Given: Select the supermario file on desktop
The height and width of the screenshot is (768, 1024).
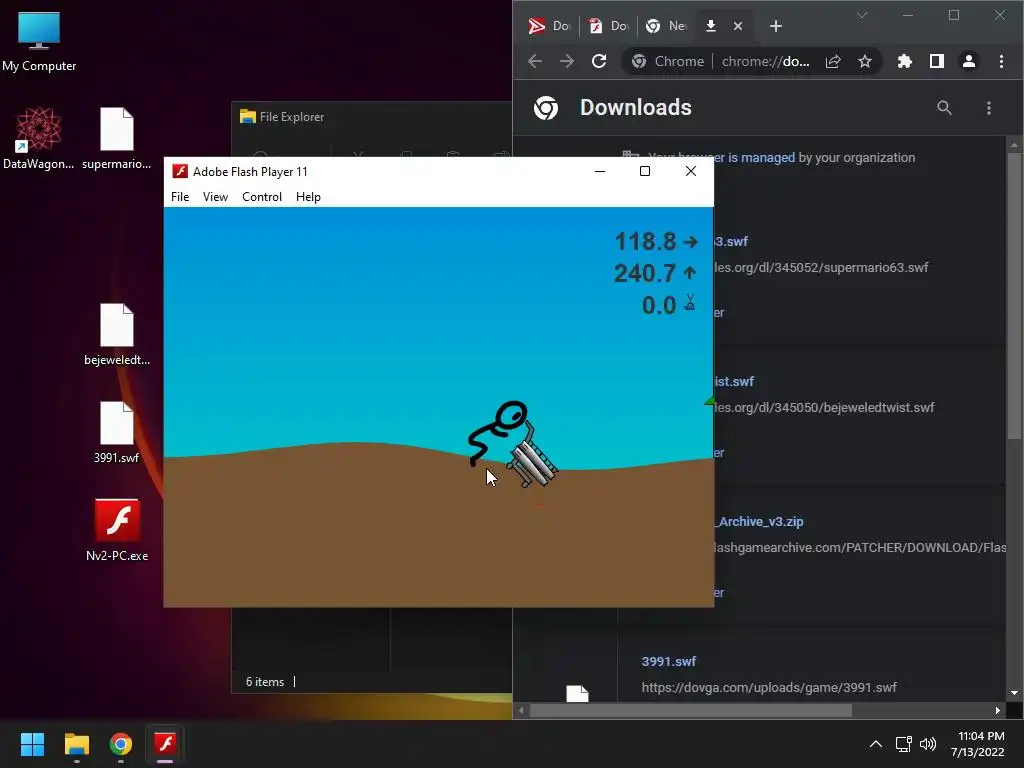Looking at the screenshot, I should pyautogui.click(x=117, y=138).
